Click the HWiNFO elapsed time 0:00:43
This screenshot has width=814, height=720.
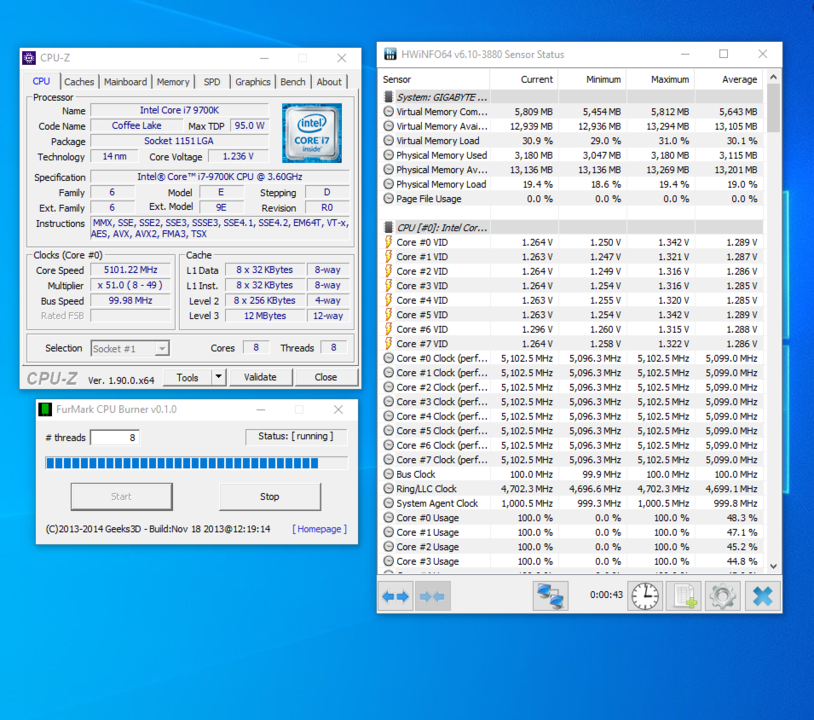click(606, 595)
